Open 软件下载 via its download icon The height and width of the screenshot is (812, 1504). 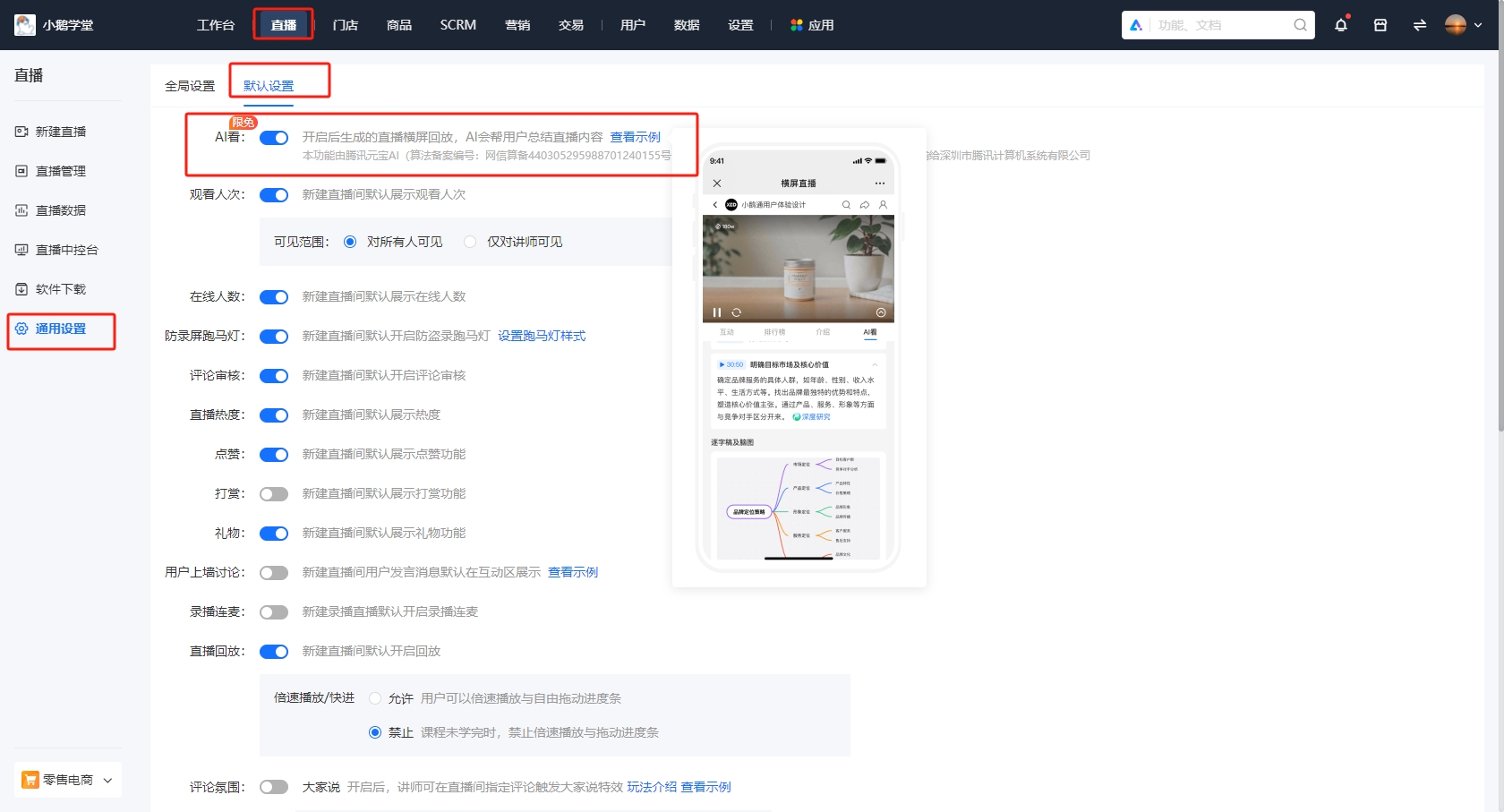(21, 288)
